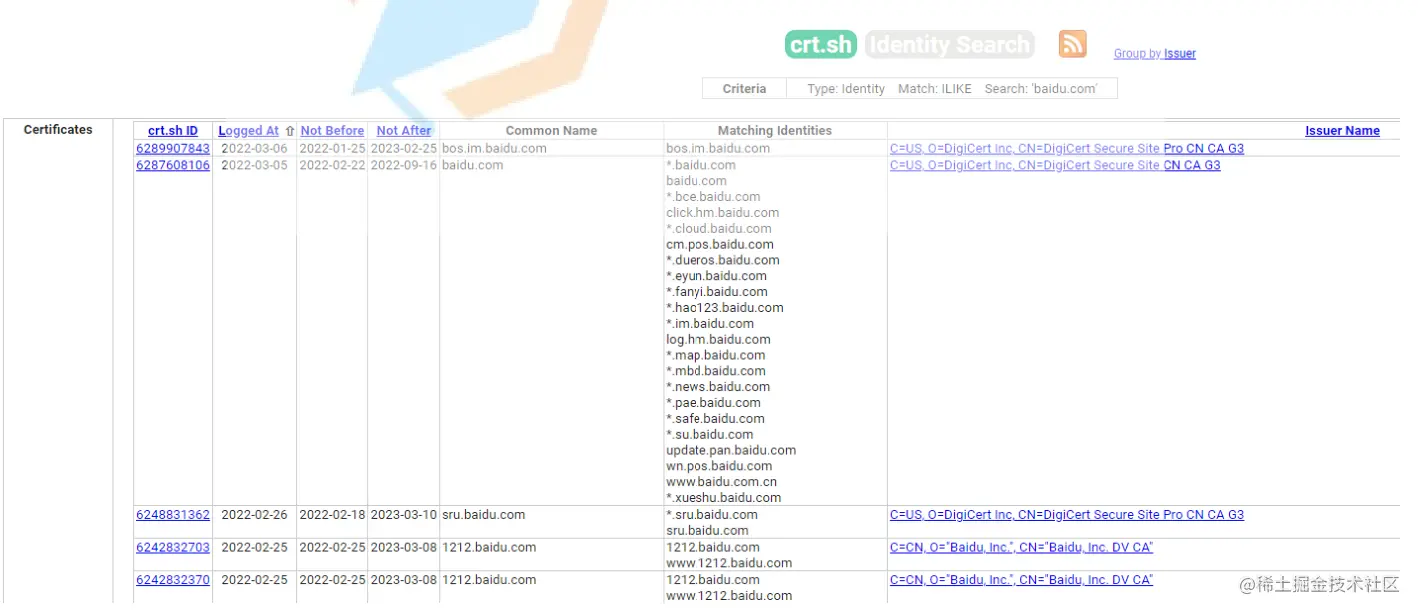This screenshot has height=613, width=1418.
Task: Select identity *.eyun.baidu.com
Action: click(716, 277)
